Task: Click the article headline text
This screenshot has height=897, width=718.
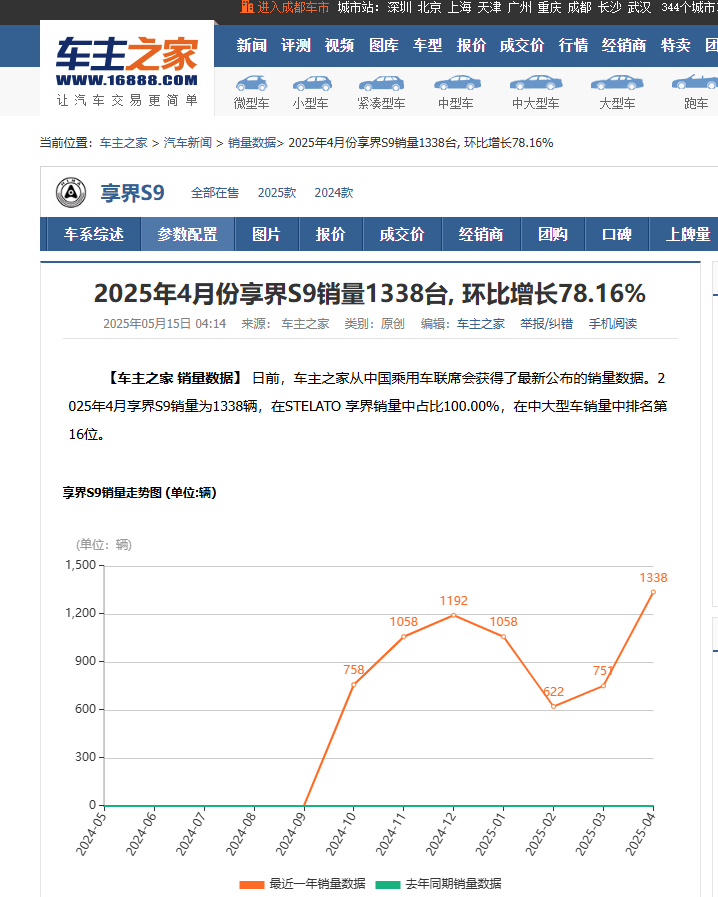Action: point(370,293)
